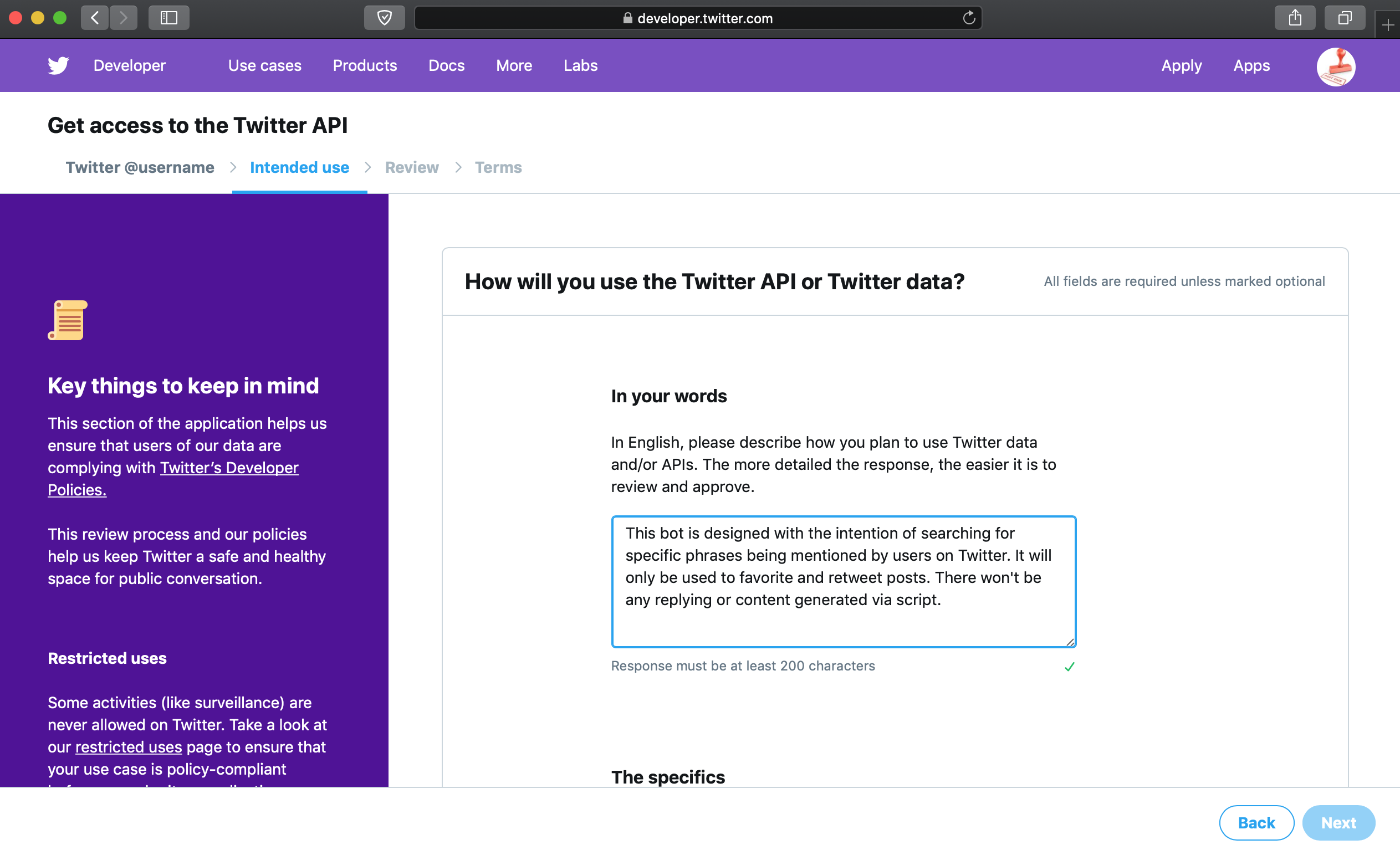
Task: Click inside the description text area
Action: pos(844,582)
